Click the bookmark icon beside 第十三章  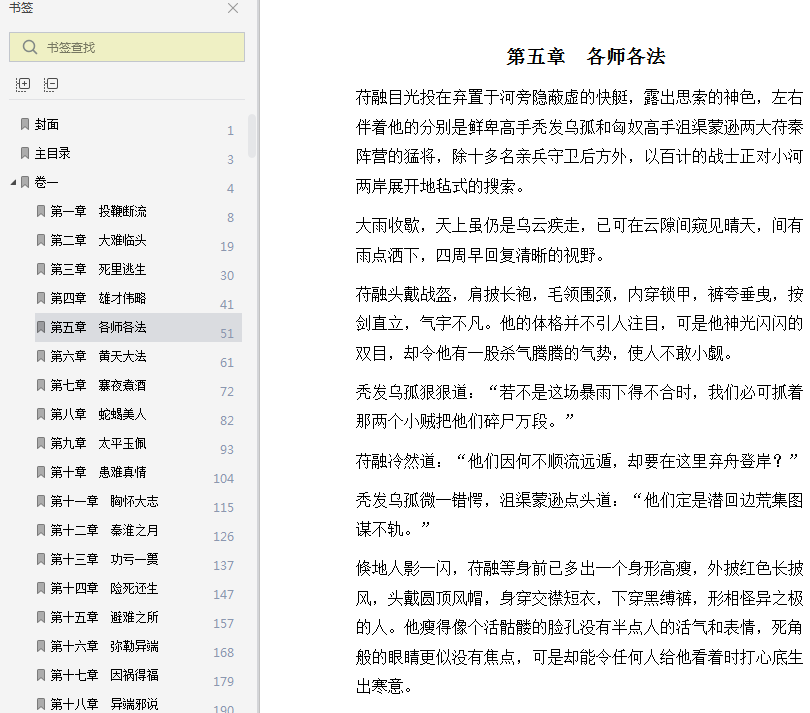pyautogui.click(x=41, y=558)
